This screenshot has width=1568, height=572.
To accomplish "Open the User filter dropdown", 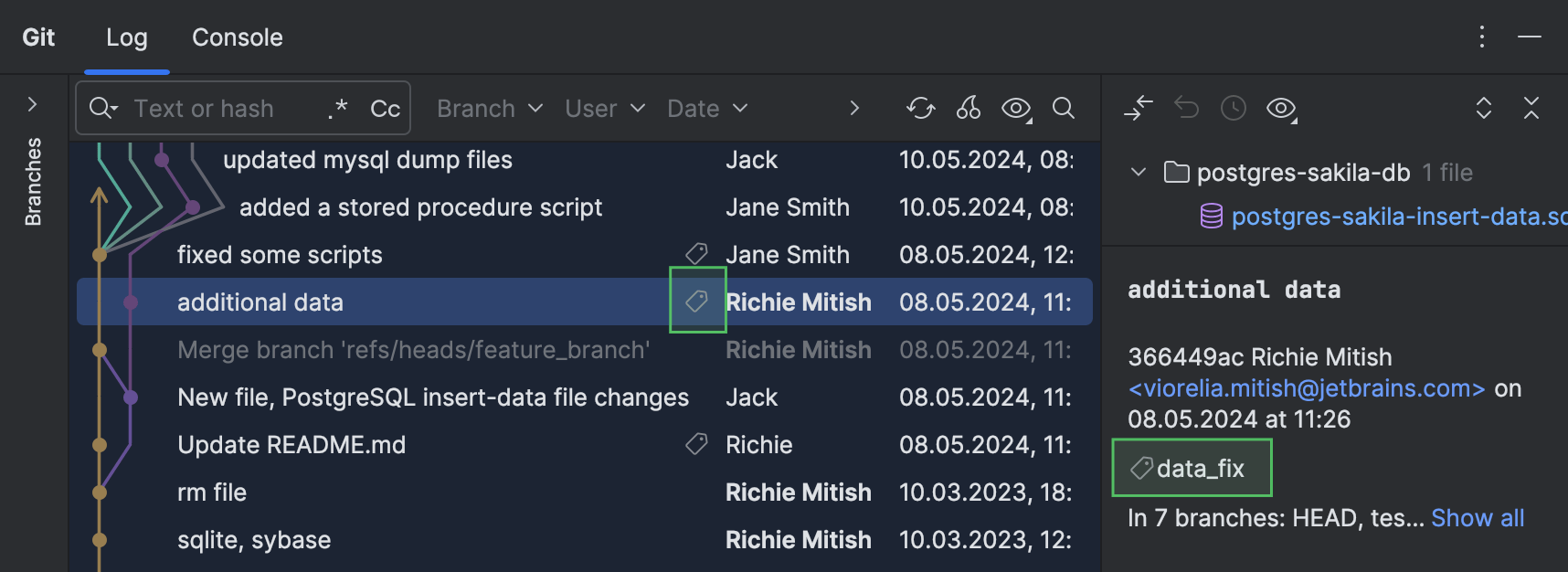I will pyautogui.click(x=605, y=109).
